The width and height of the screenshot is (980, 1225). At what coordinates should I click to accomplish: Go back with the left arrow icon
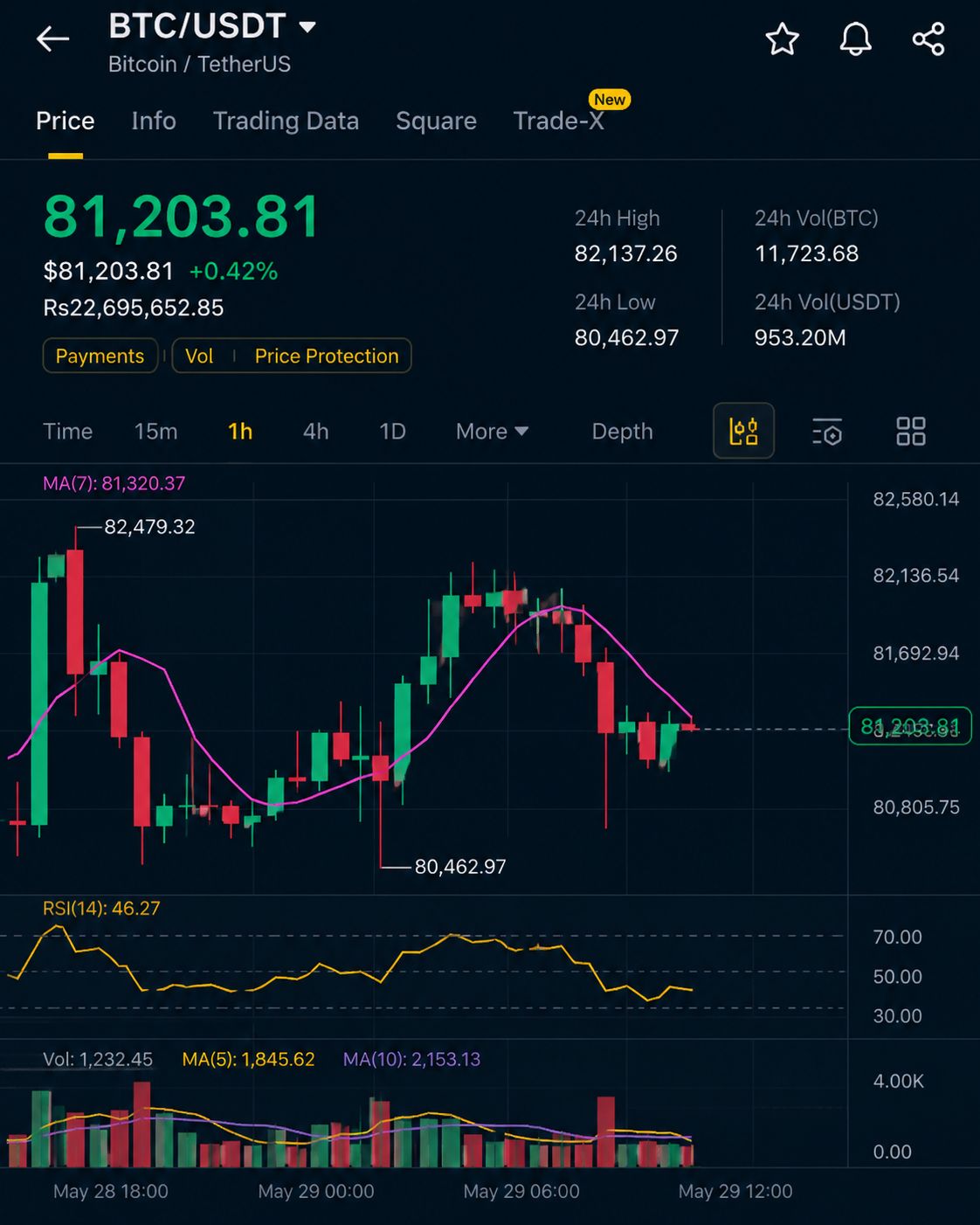52,39
